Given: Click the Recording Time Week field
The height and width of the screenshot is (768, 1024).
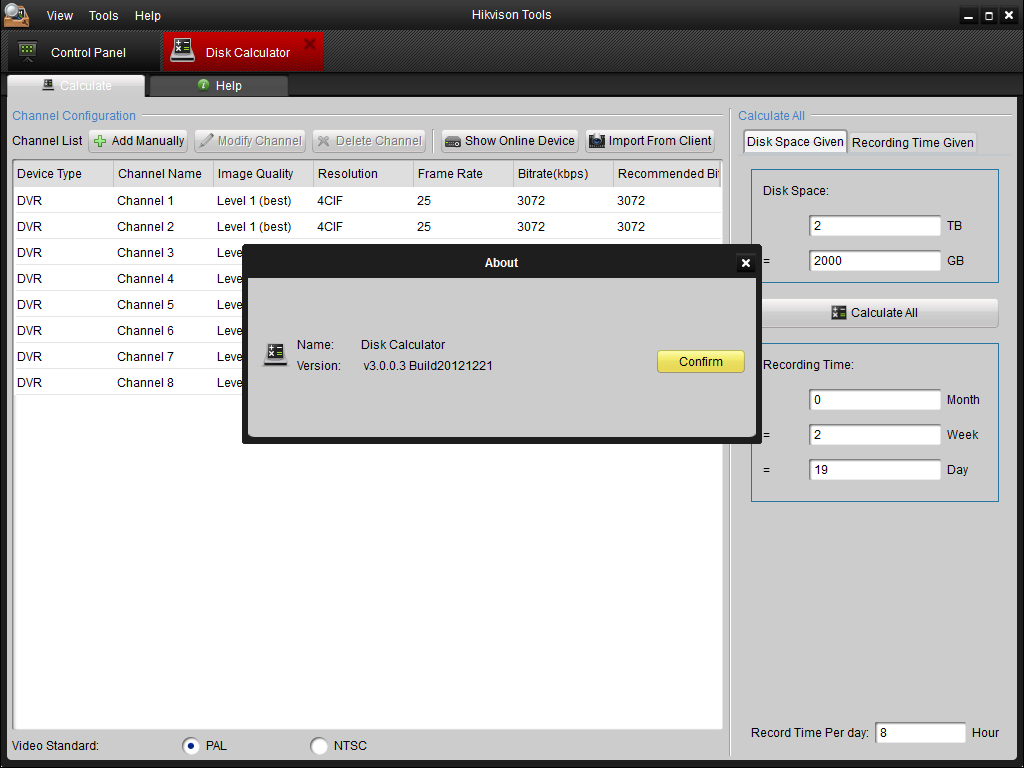Looking at the screenshot, I should [x=874, y=435].
